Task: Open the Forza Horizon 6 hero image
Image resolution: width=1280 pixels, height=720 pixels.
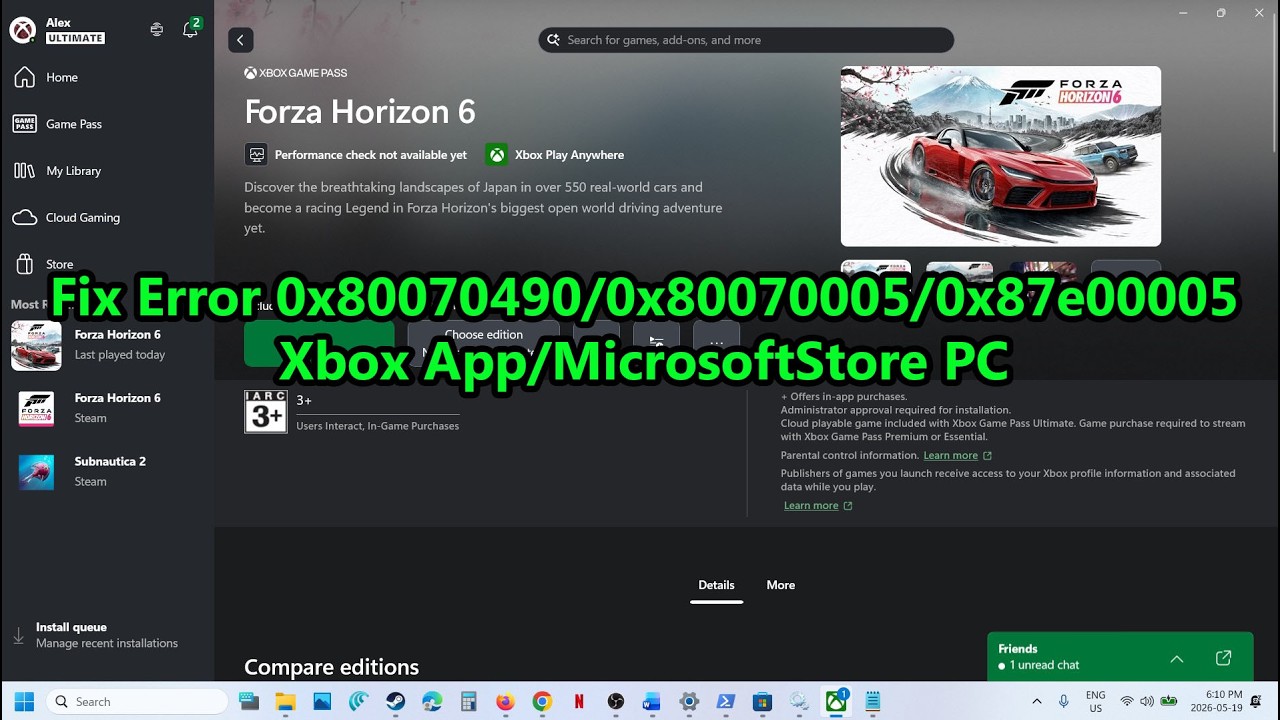Action: (x=1001, y=156)
